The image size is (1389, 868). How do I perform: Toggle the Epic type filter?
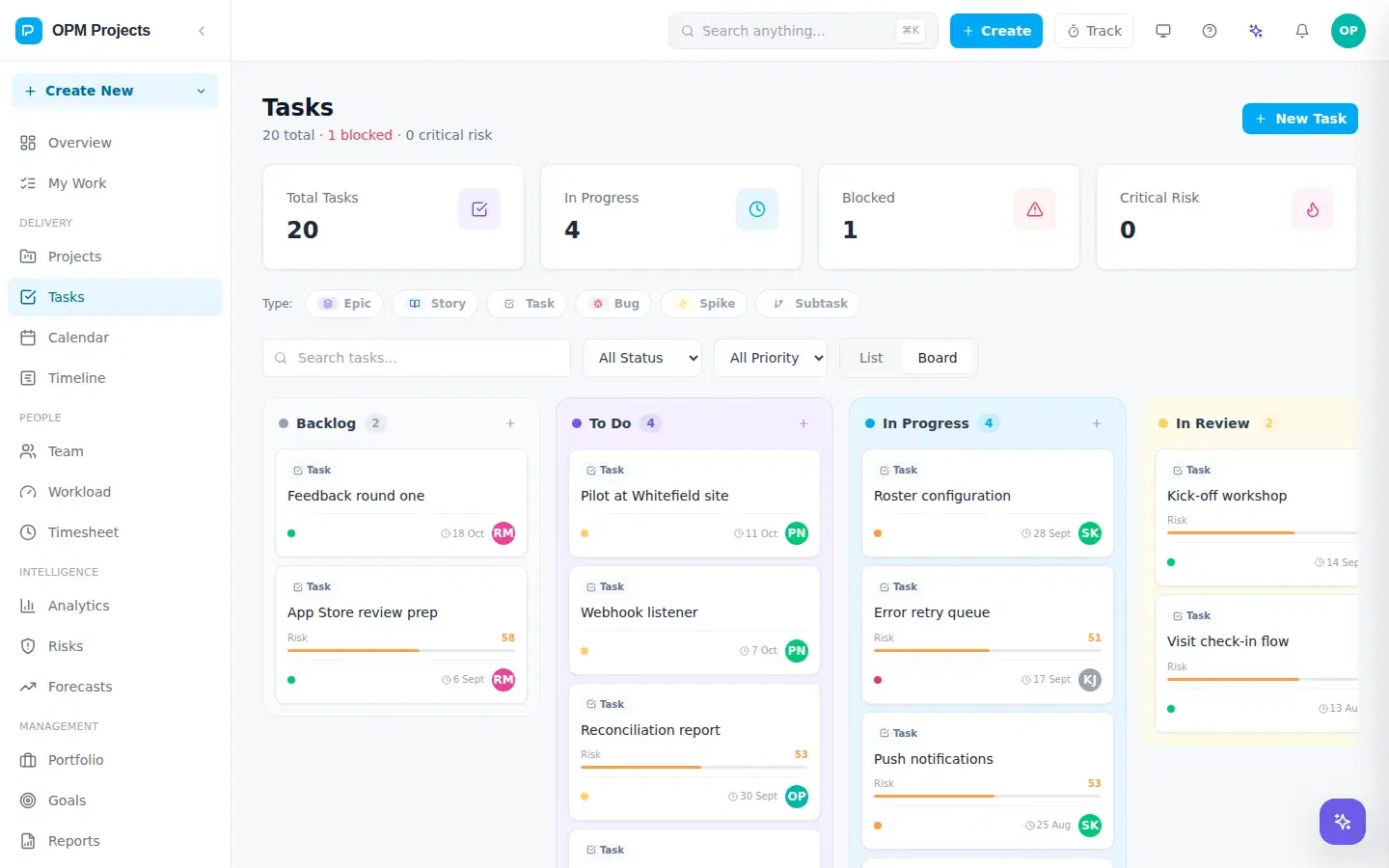(344, 304)
